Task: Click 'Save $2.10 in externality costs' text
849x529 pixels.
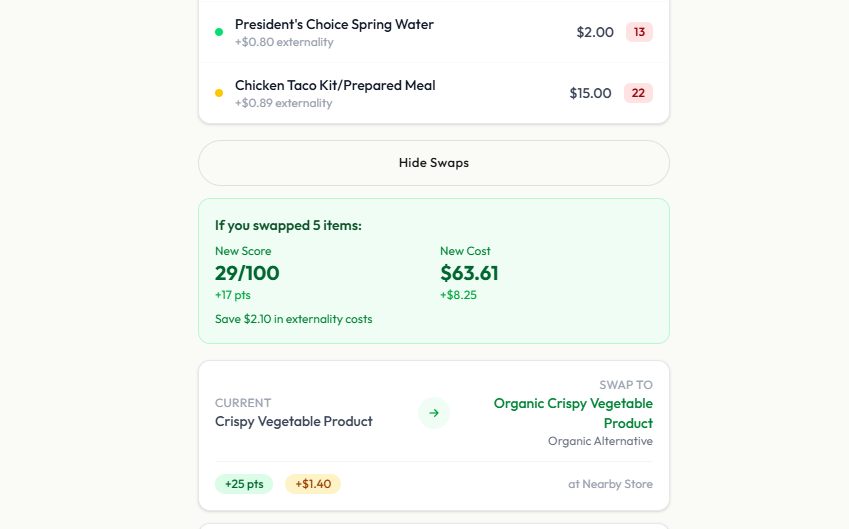Action: [293, 319]
